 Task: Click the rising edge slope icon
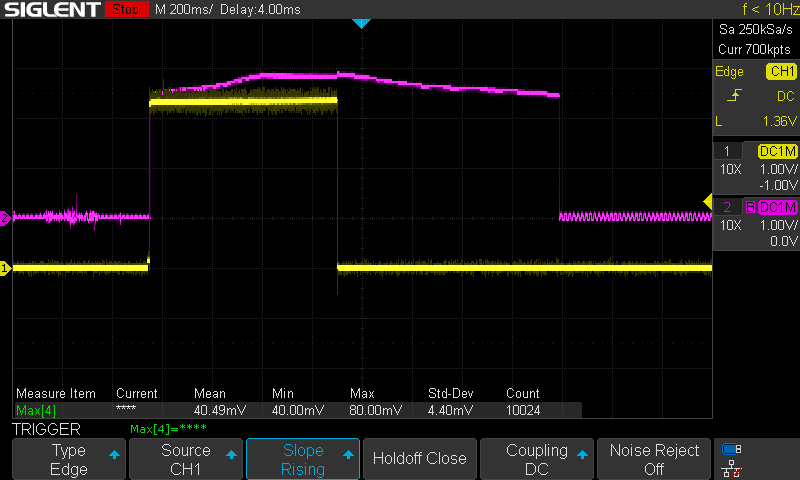734,95
